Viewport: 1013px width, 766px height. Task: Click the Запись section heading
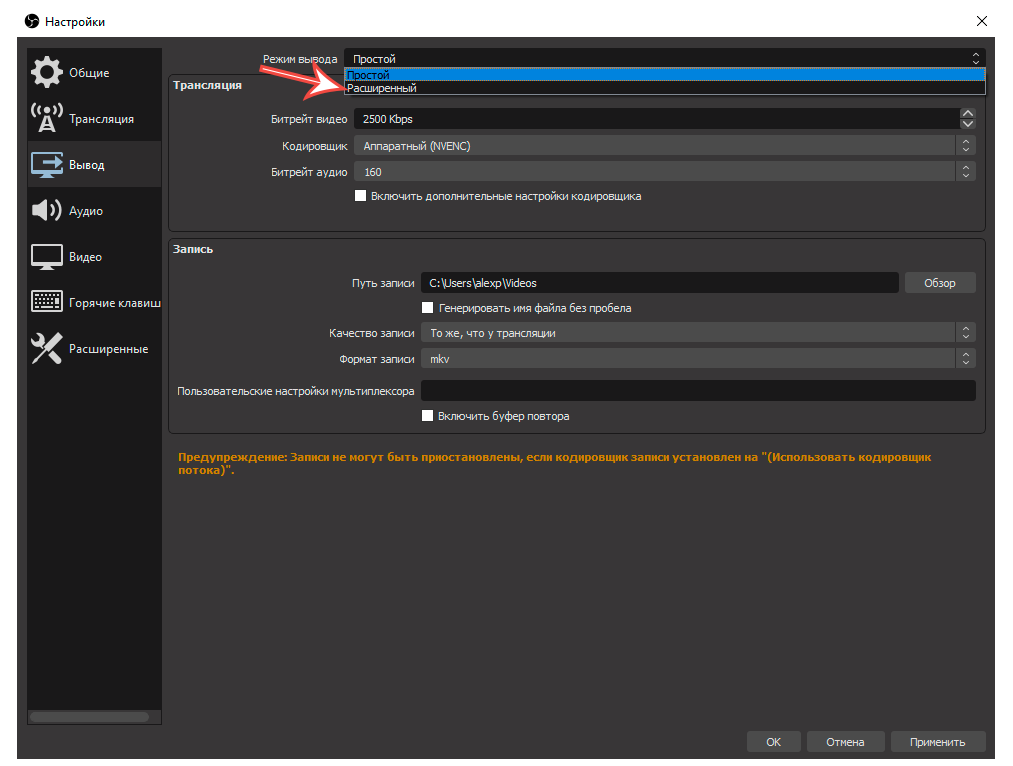click(x=193, y=249)
